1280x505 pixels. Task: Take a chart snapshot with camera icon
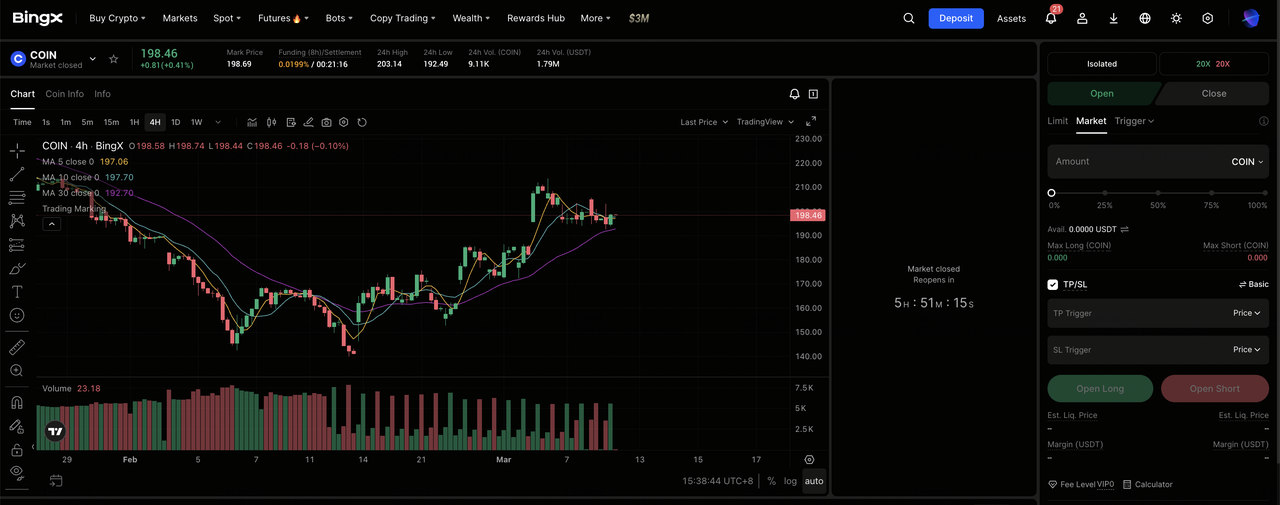pos(326,122)
